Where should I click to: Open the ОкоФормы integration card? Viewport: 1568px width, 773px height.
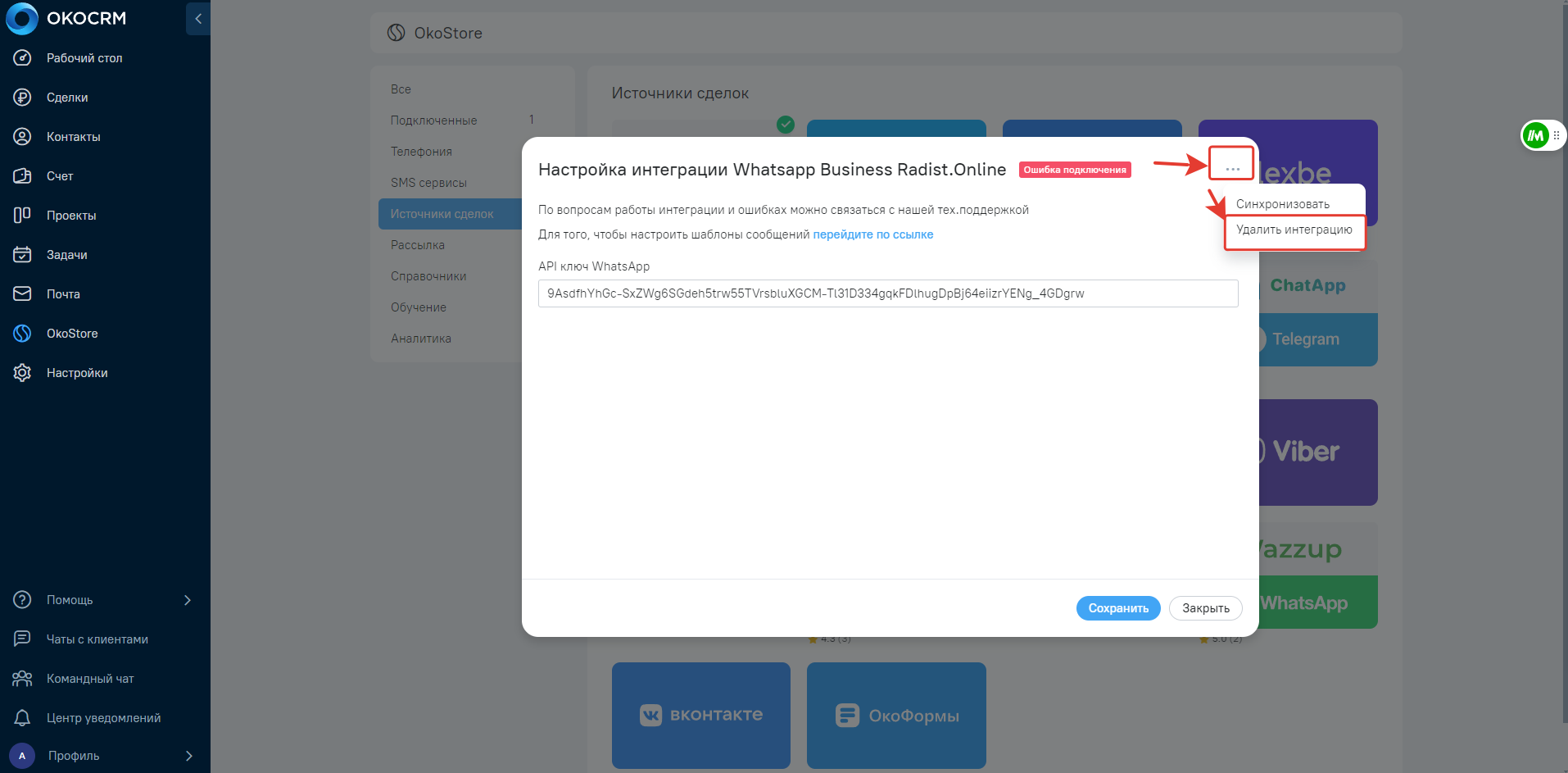click(896, 715)
